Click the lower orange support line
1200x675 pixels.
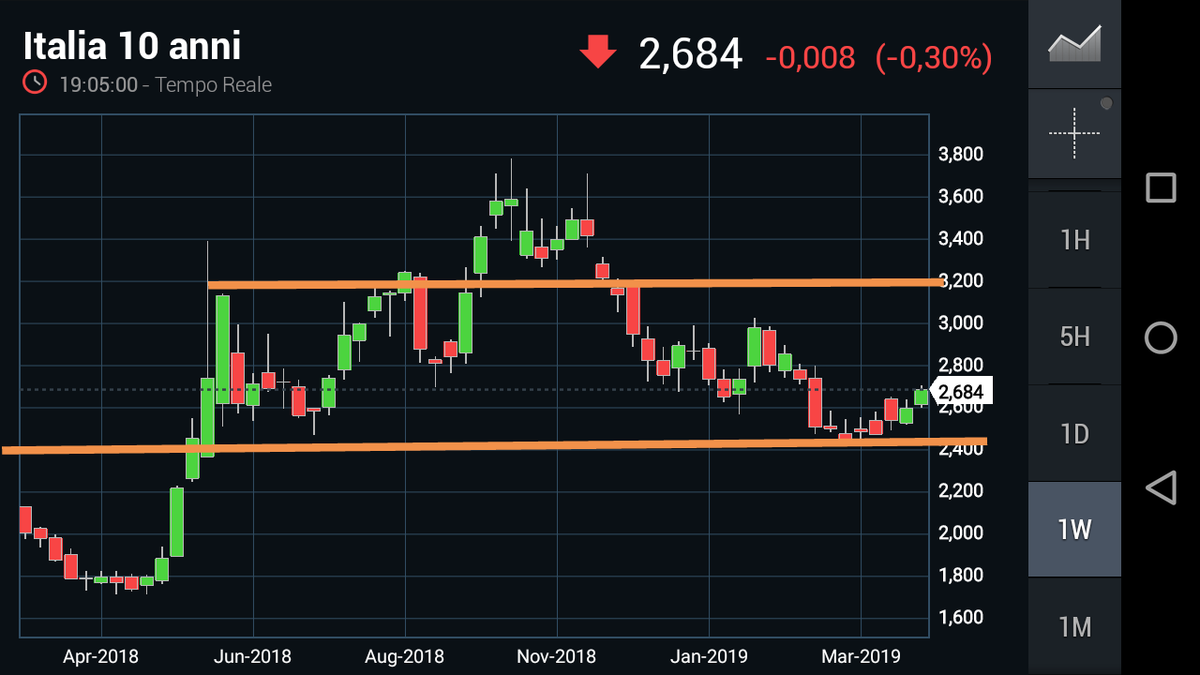point(494,446)
